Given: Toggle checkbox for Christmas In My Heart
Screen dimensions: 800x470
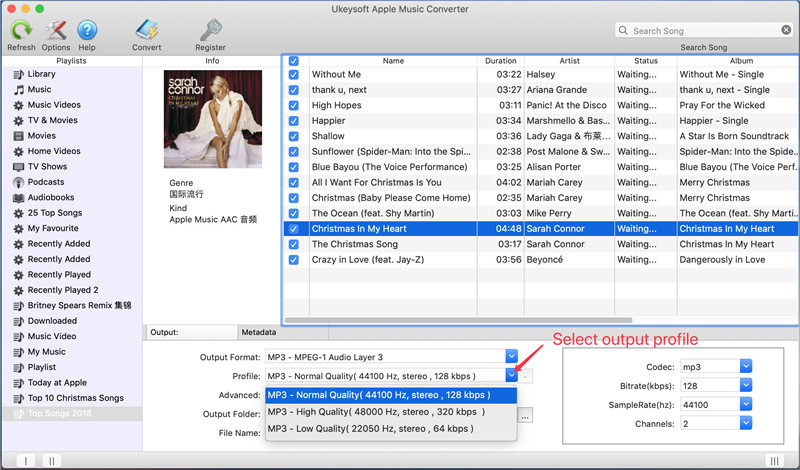Looking at the screenshot, I should 293,229.
